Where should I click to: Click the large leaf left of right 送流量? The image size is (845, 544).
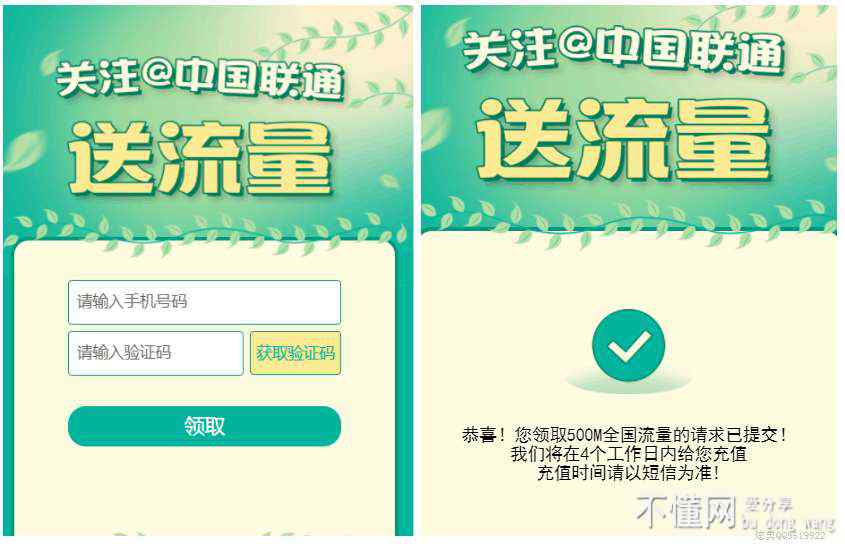point(435,128)
